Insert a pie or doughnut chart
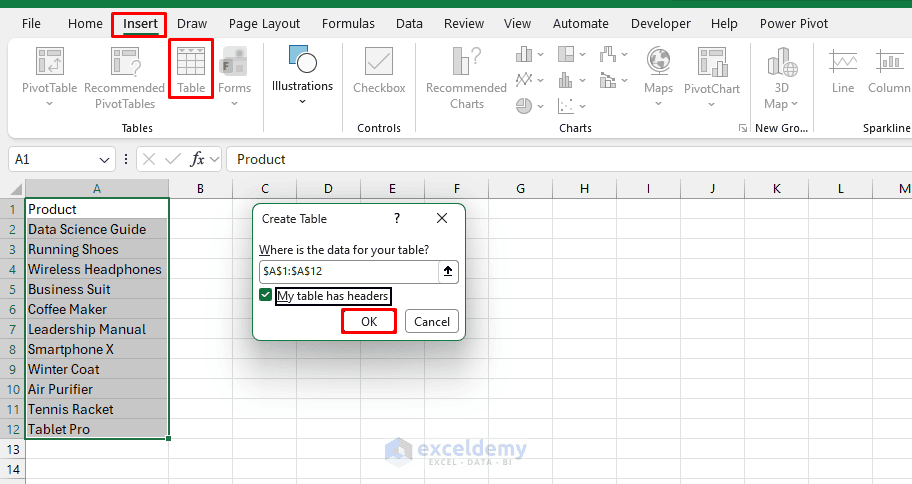This screenshot has width=912, height=484. click(523, 106)
